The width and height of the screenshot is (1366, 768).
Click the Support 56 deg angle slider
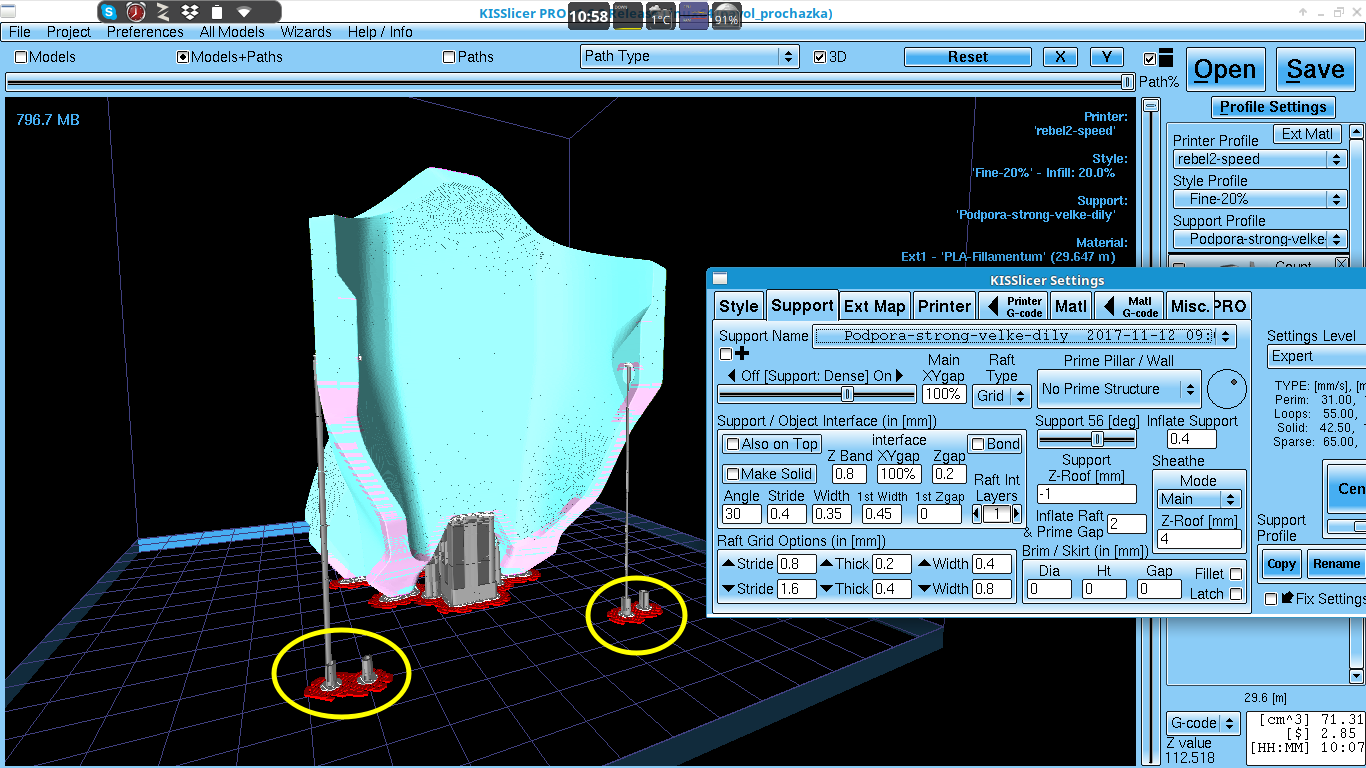(x=1087, y=439)
